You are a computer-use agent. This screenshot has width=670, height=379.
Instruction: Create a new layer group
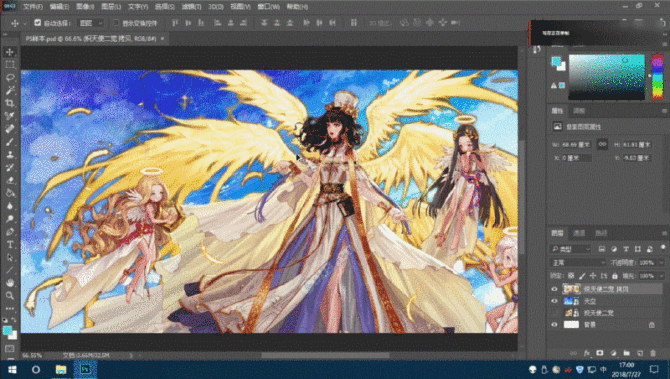click(x=626, y=353)
